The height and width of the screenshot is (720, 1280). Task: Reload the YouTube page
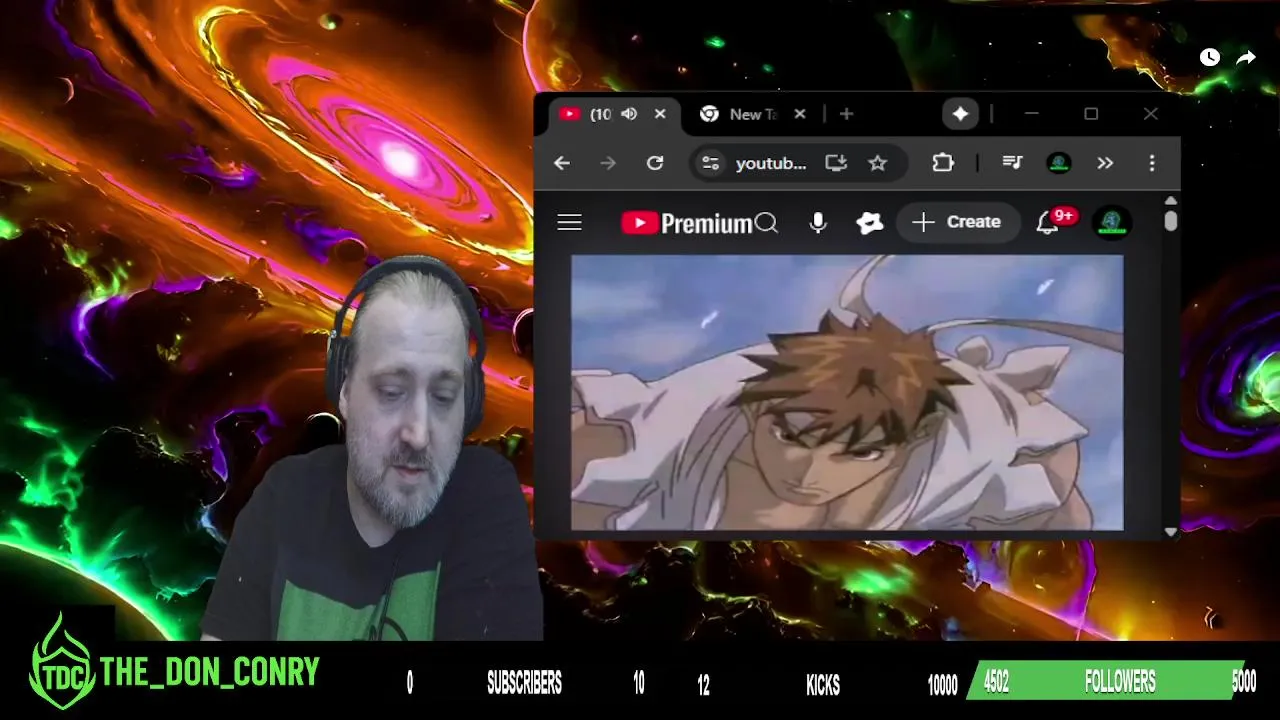(x=655, y=163)
